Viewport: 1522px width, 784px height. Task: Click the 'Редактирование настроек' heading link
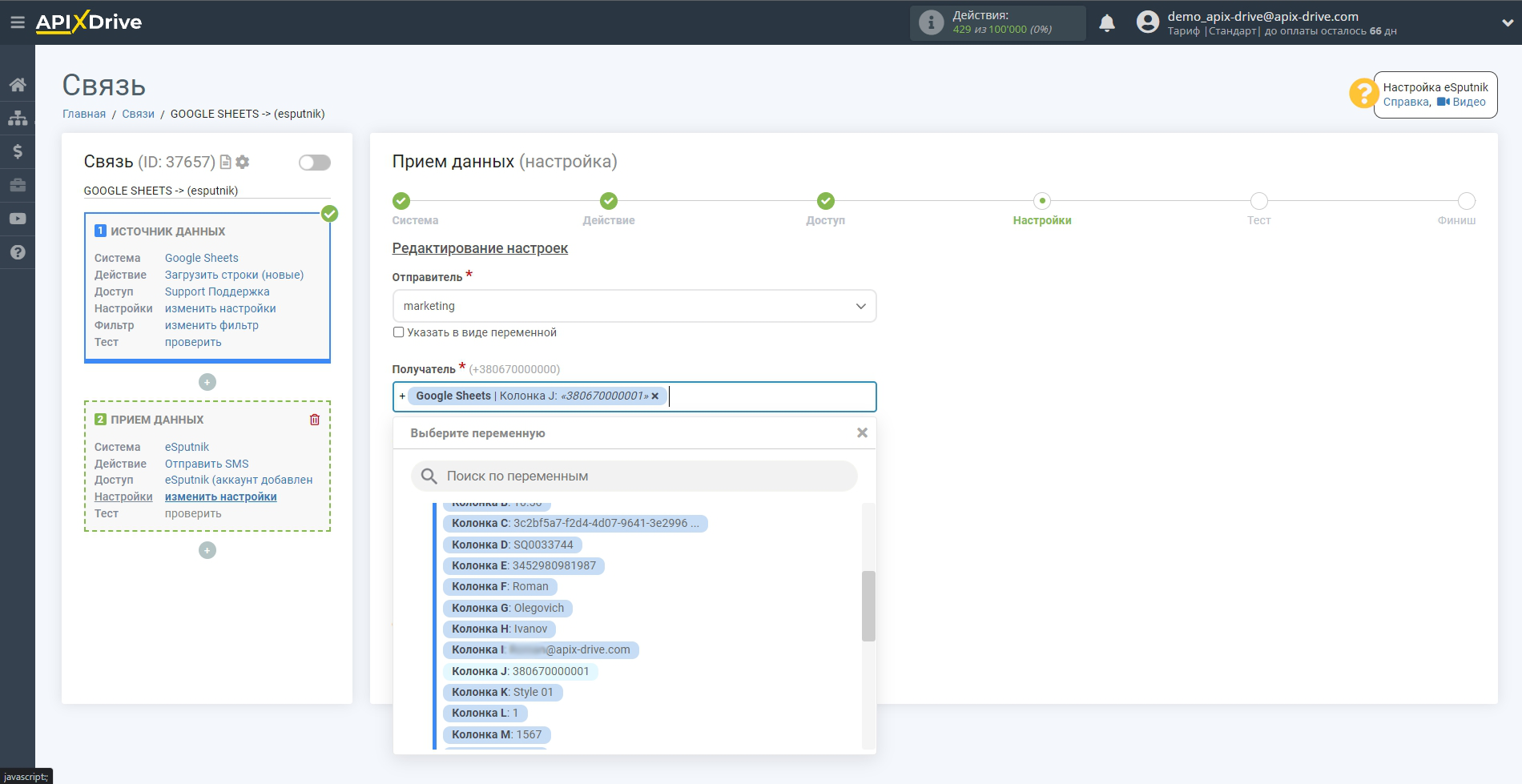point(480,248)
